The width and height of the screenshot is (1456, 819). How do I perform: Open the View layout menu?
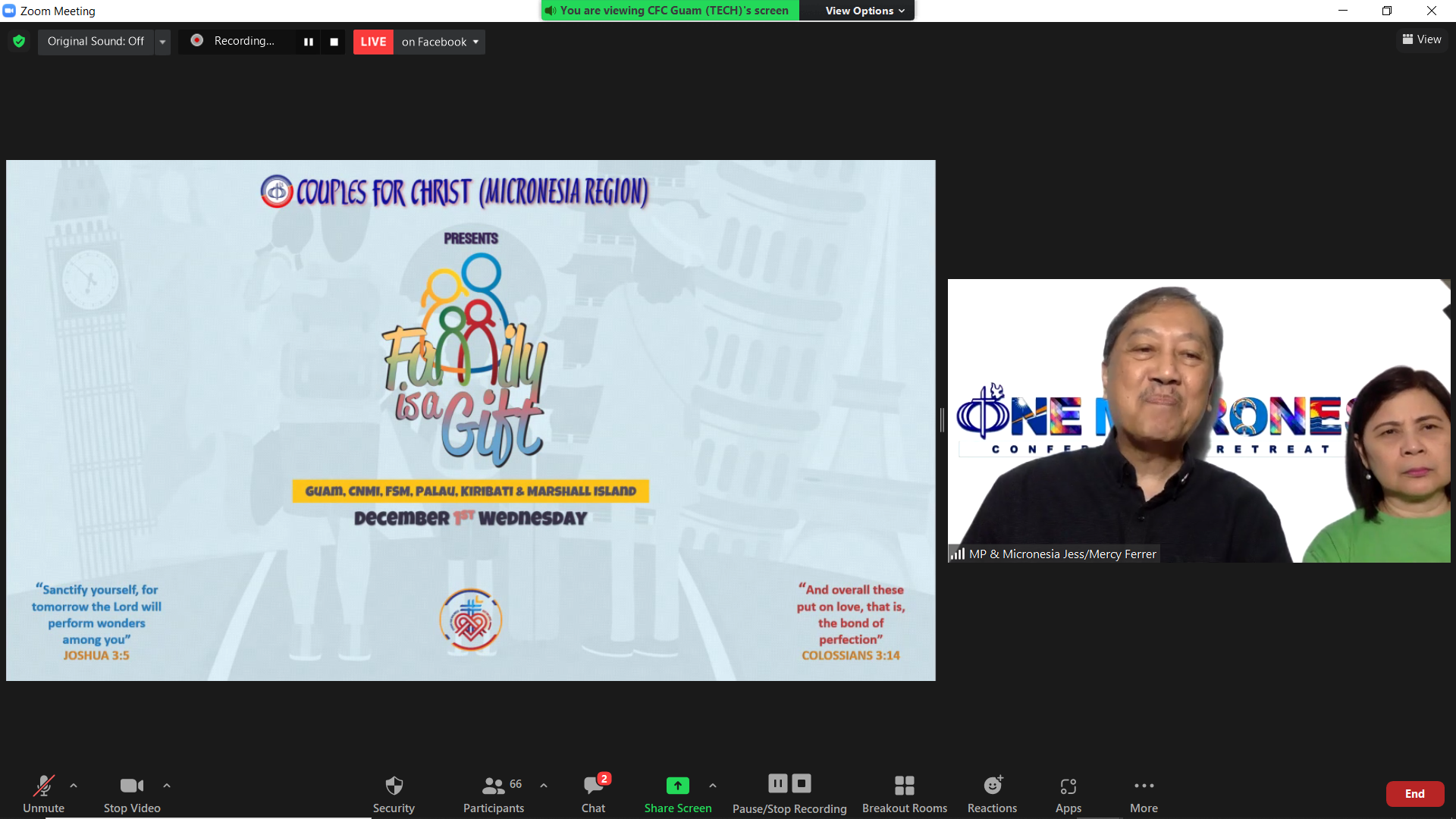point(1422,39)
